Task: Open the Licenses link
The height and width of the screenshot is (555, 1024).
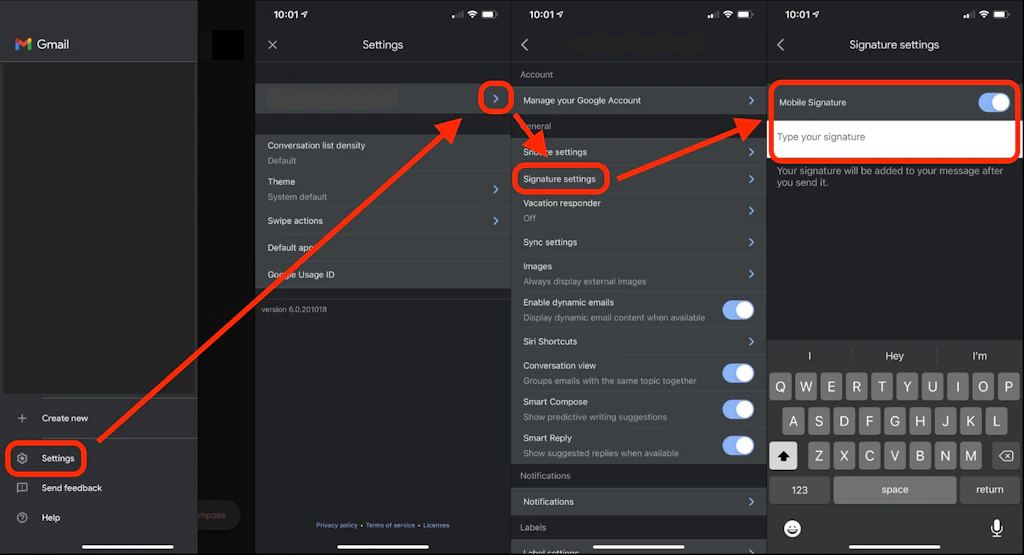Action: click(x=436, y=525)
